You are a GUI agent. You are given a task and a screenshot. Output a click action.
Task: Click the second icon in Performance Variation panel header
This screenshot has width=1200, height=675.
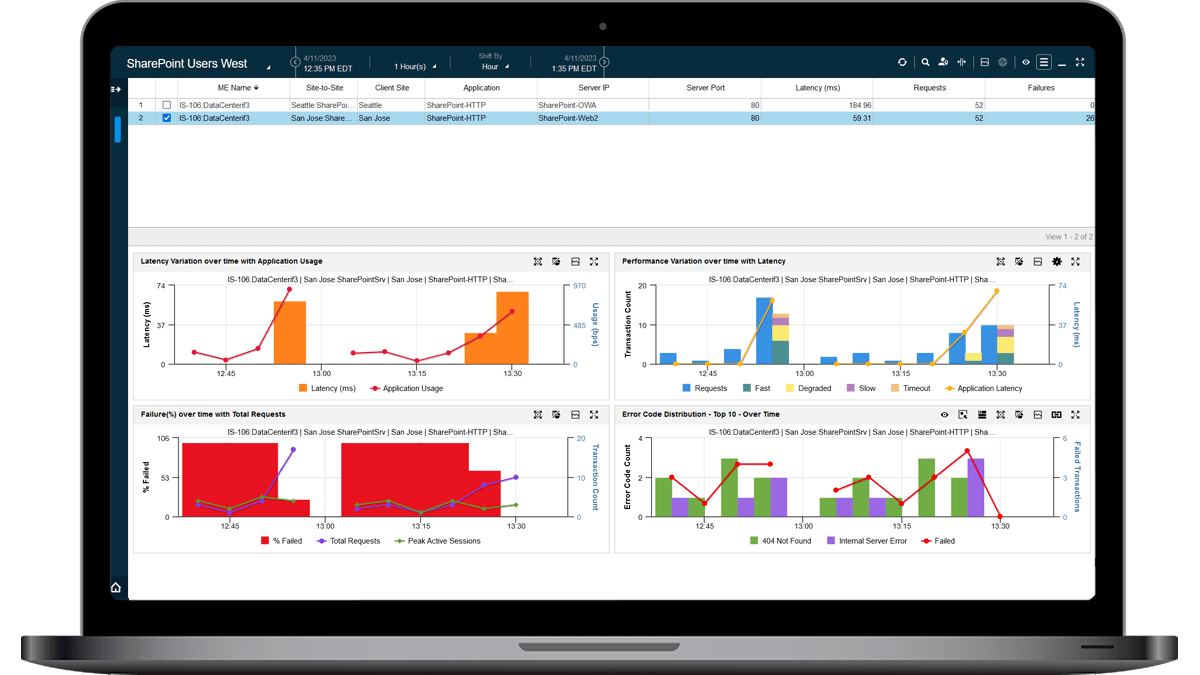(x=1019, y=262)
